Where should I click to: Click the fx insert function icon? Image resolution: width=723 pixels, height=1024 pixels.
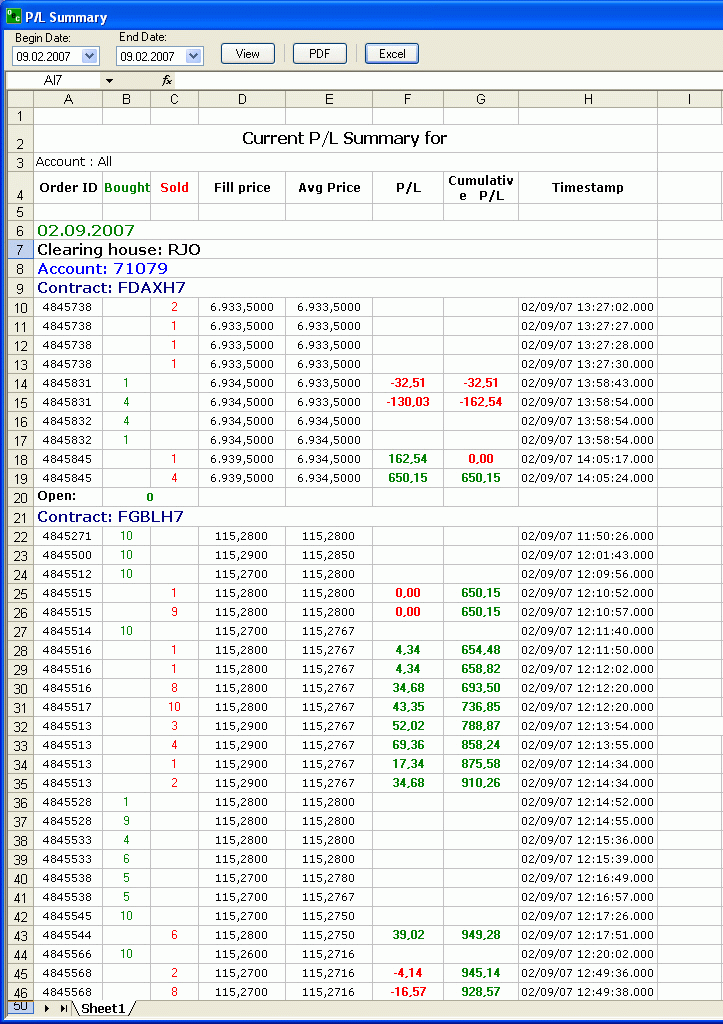point(167,80)
